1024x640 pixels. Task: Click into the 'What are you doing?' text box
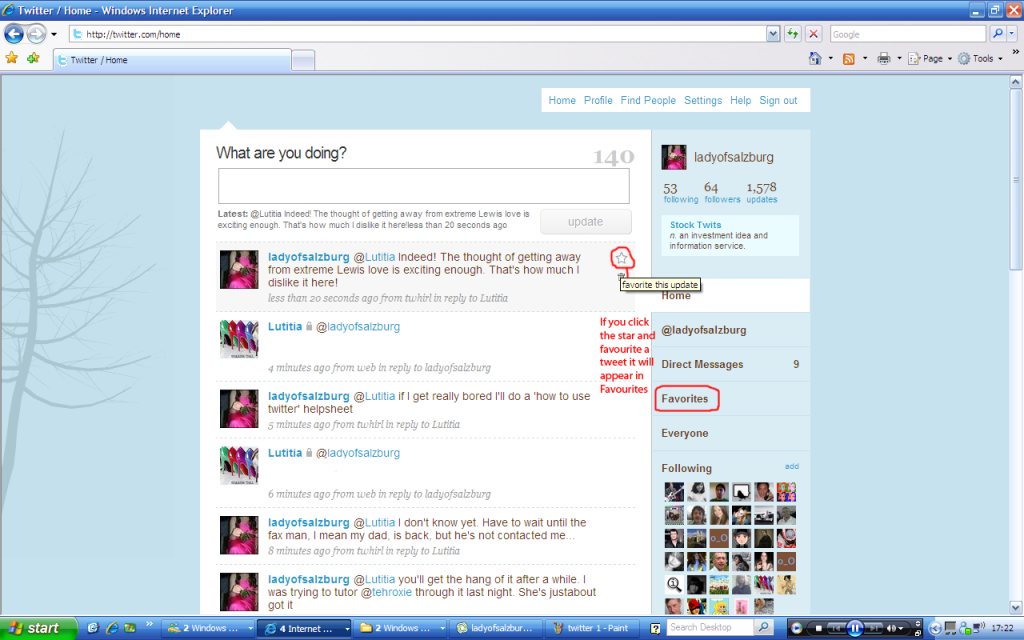pyautogui.click(x=423, y=186)
